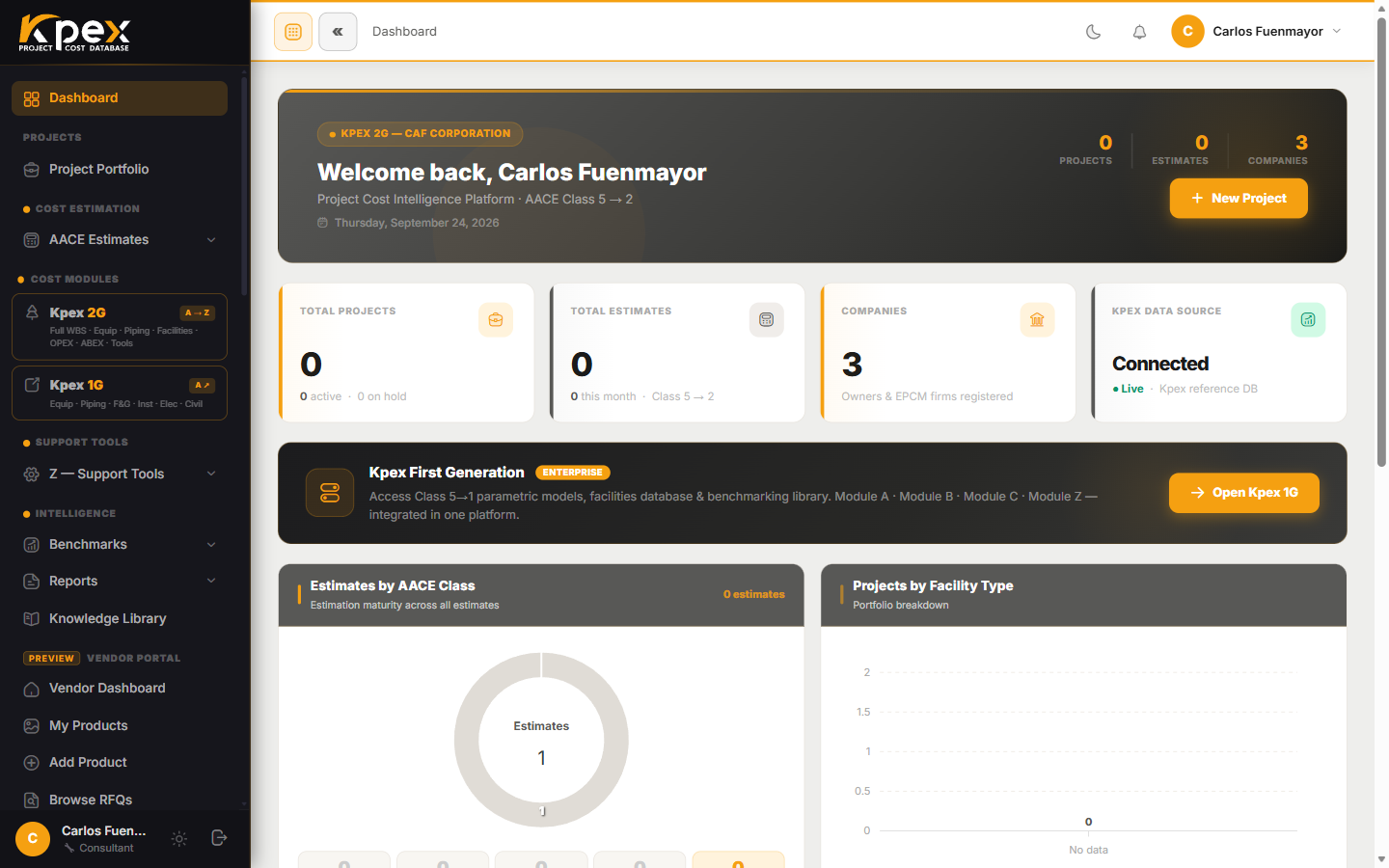Screen dimensions: 1389x868
Task: Open My Products page
Action: pos(120,726)
